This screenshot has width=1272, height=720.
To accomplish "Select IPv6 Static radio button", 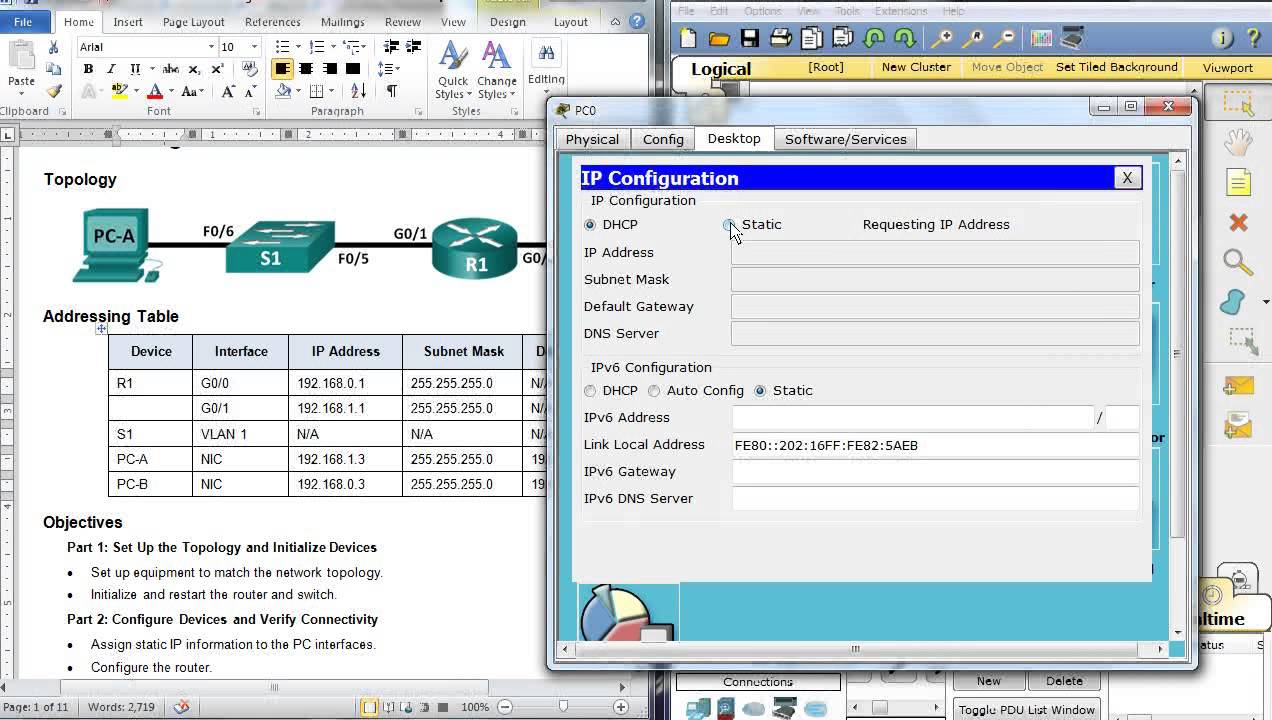I will [760, 391].
